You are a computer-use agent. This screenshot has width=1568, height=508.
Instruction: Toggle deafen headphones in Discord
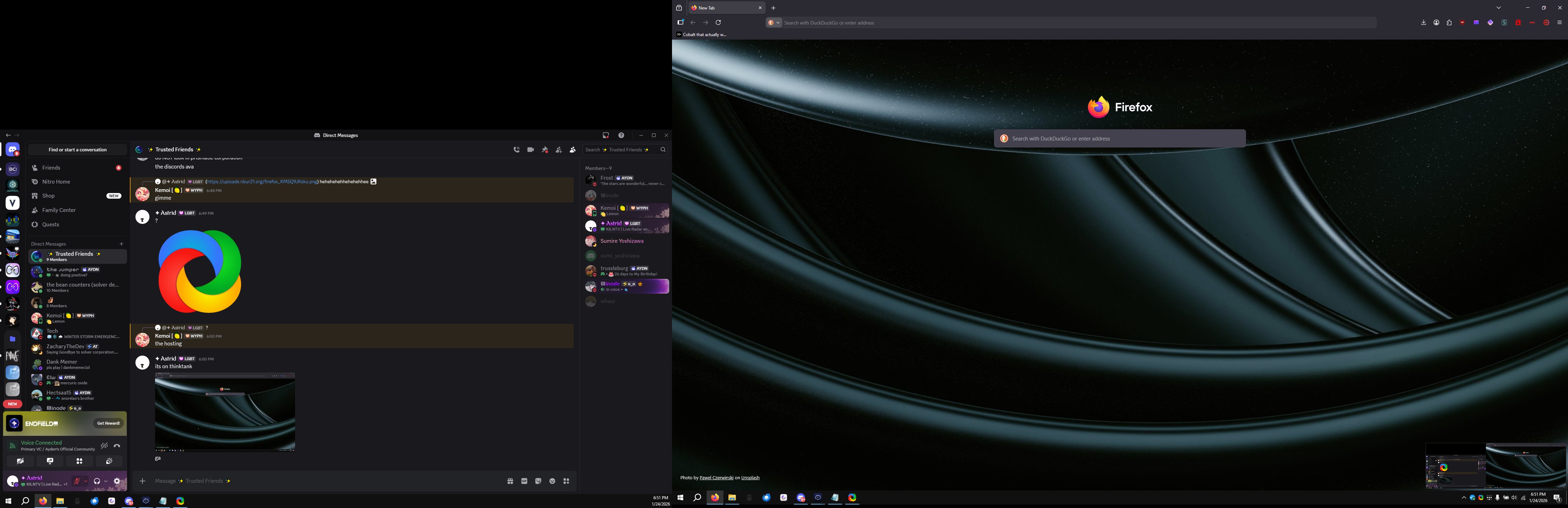[x=96, y=481]
